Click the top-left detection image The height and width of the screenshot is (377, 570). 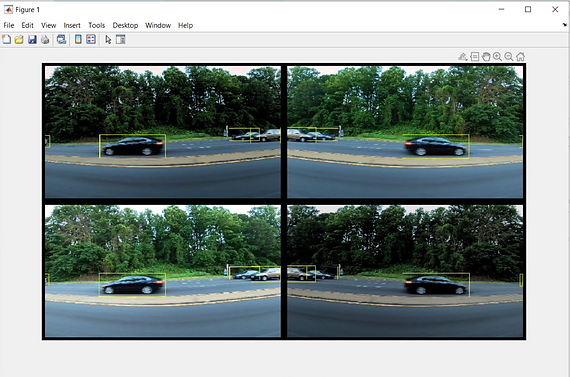163,132
